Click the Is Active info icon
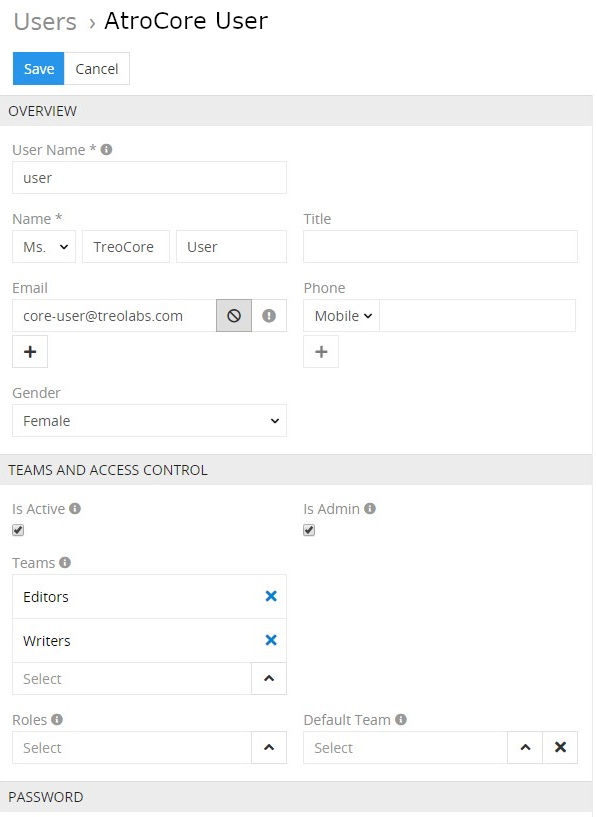 pyautogui.click(x=75, y=509)
